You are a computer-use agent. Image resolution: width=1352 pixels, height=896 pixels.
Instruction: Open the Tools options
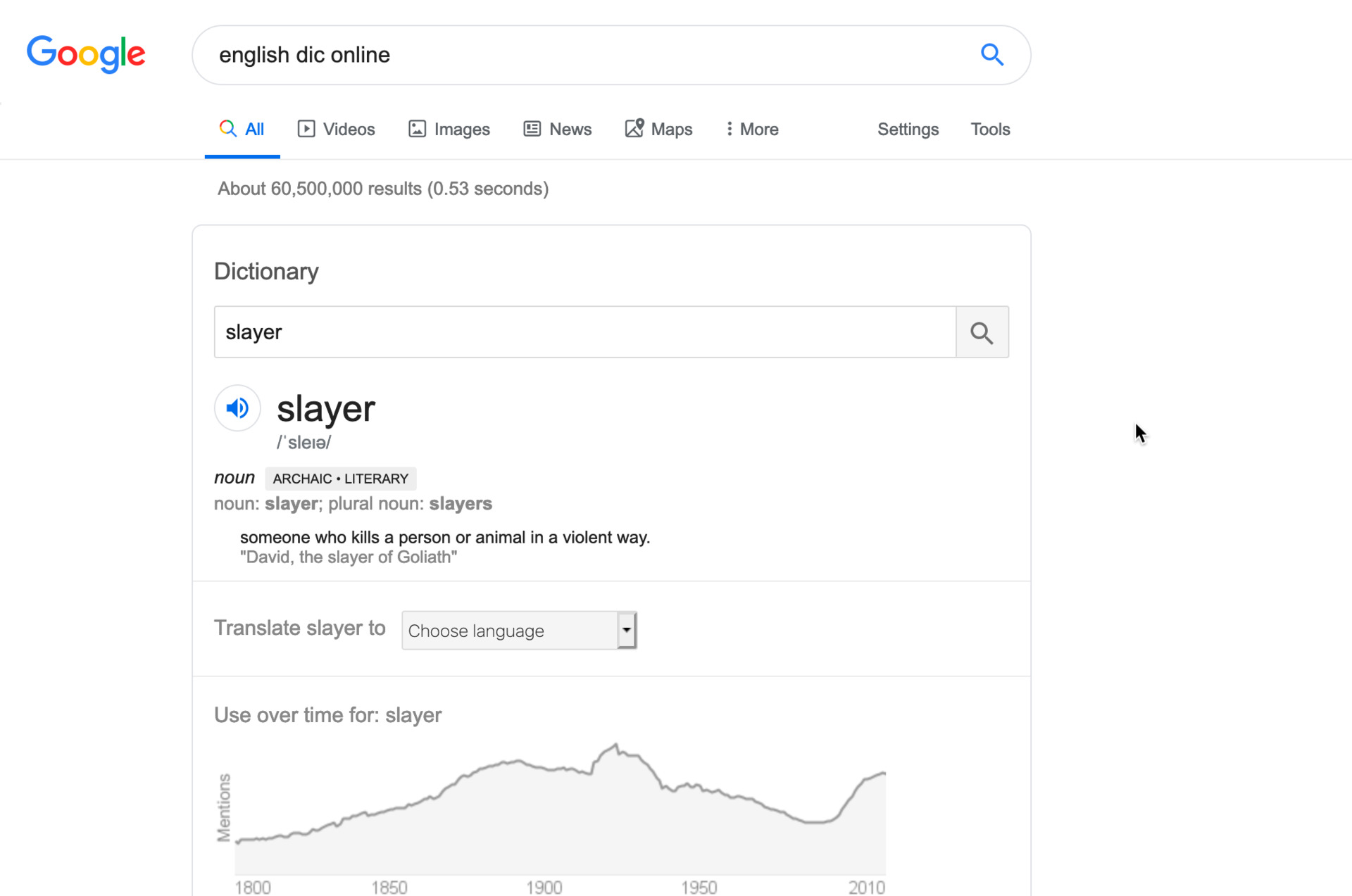989,130
